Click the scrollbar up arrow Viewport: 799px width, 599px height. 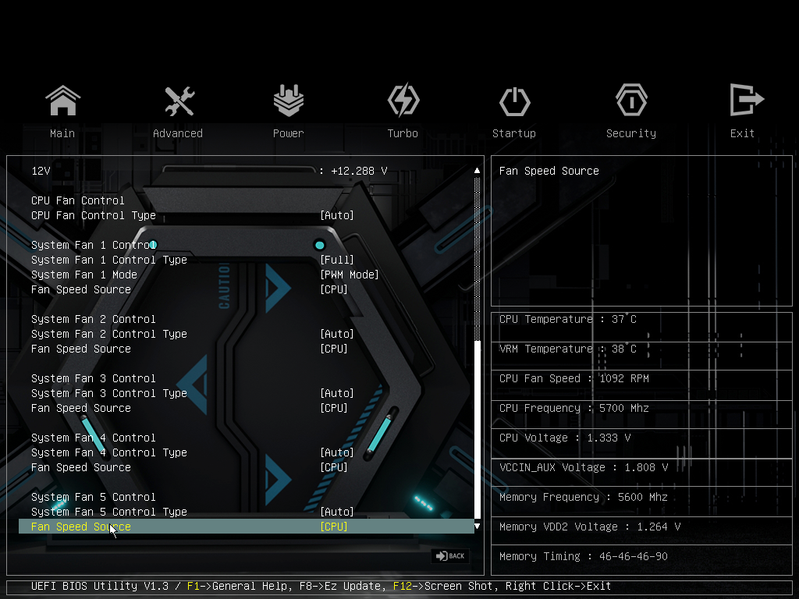click(x=477, y=171)
